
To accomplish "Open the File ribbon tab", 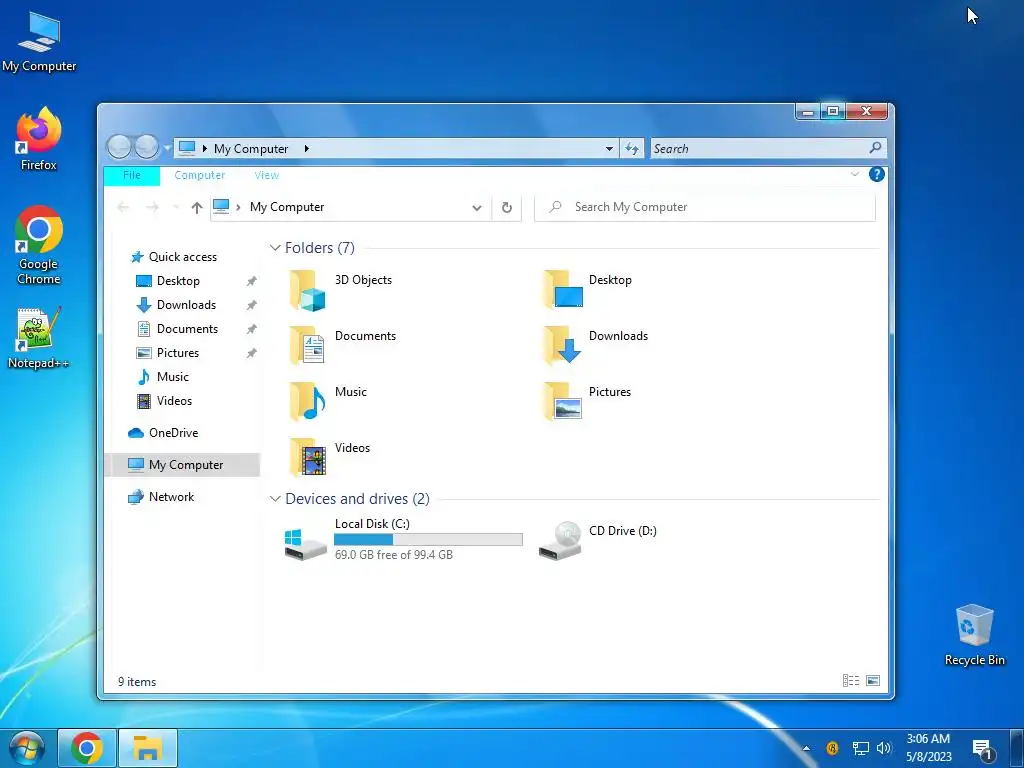I will coord(131,175).
